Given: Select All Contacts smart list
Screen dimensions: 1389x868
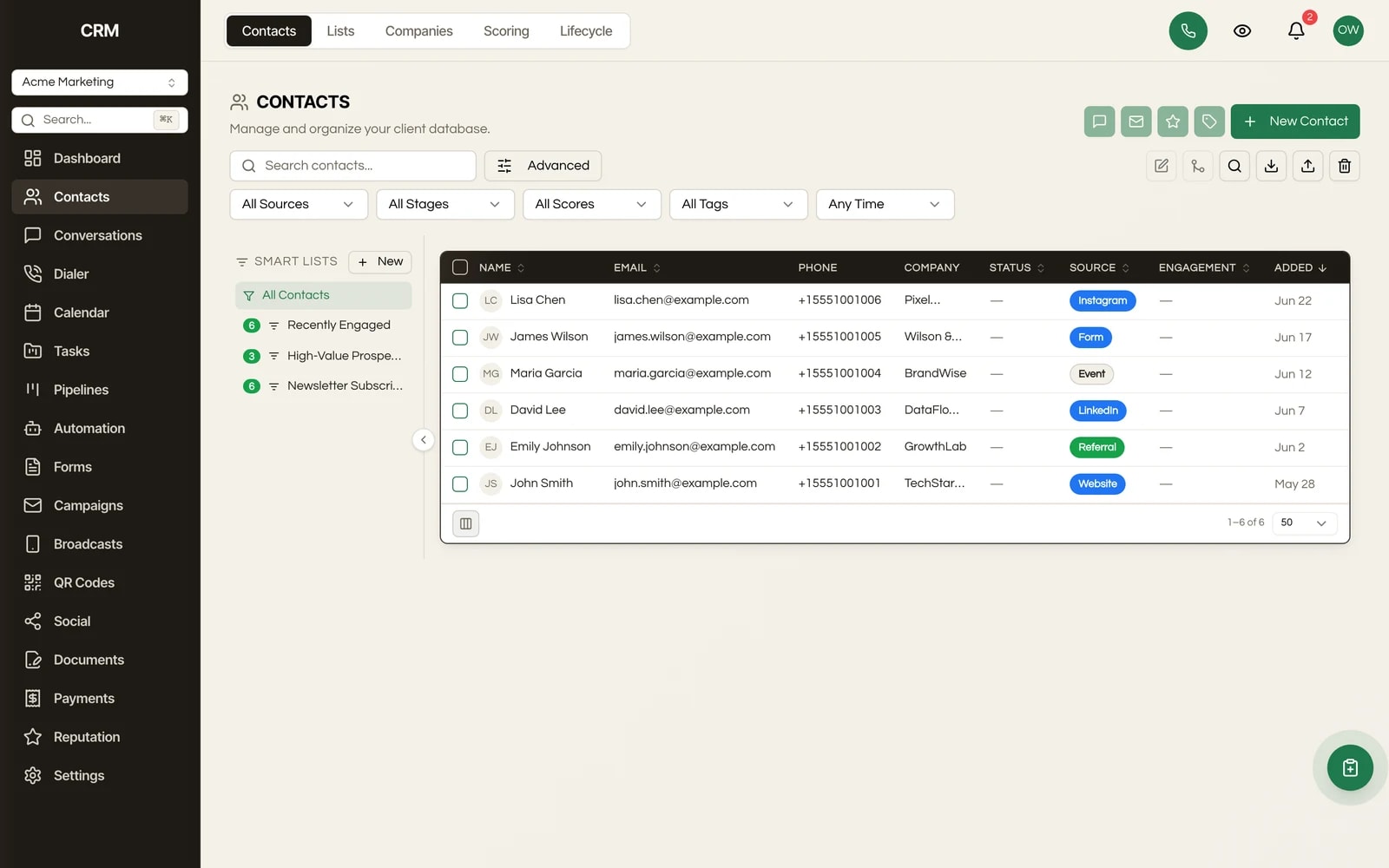Looking at the screenshot, I should coord(323,295).
